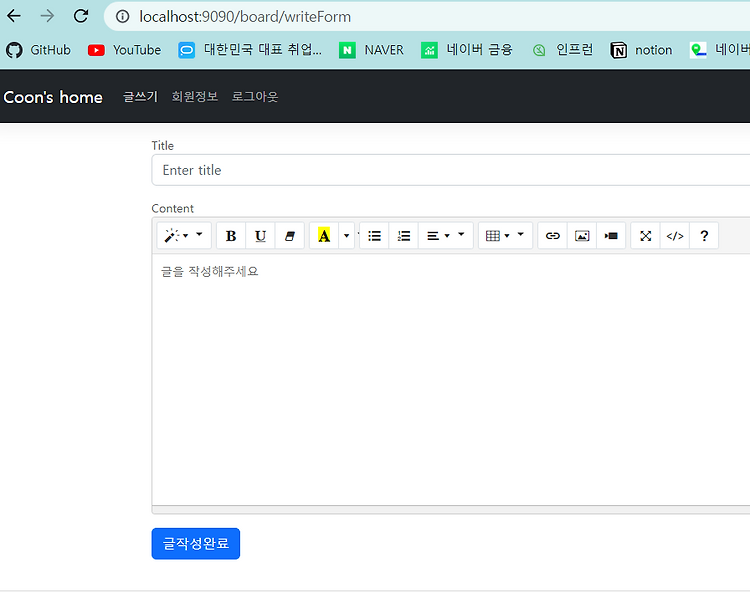Click the 로그아웃 nav menu item

click(255, 97)
